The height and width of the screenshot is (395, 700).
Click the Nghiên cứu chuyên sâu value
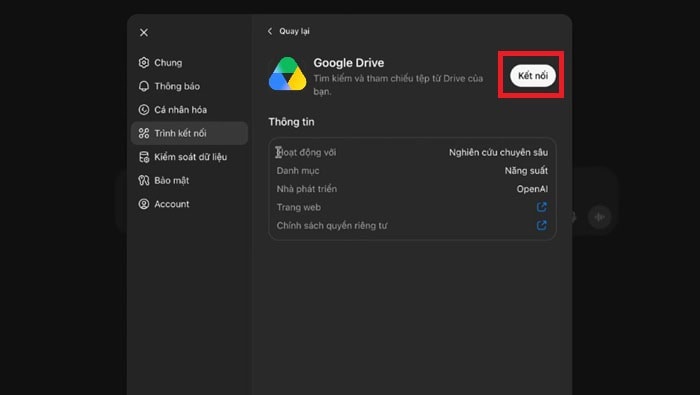(498, 152)
